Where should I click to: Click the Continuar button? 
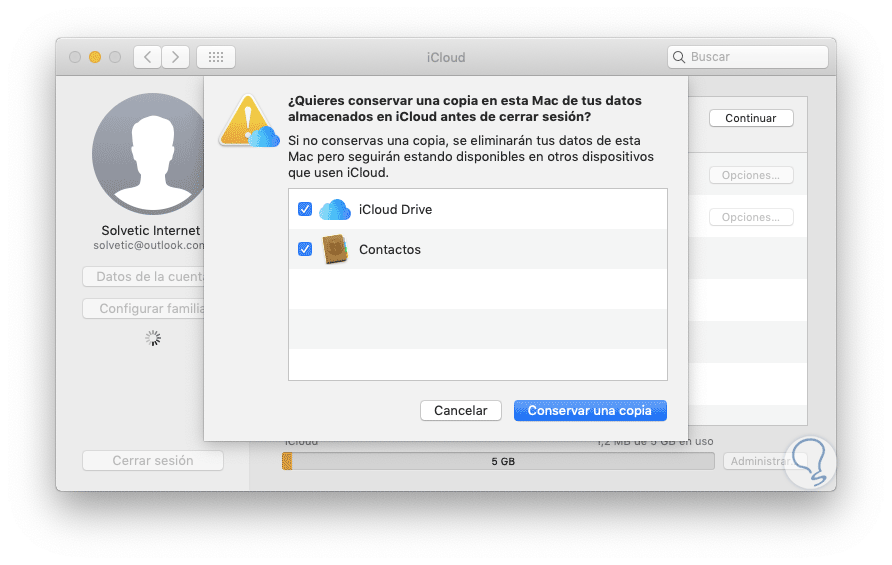tap(751, 118)
